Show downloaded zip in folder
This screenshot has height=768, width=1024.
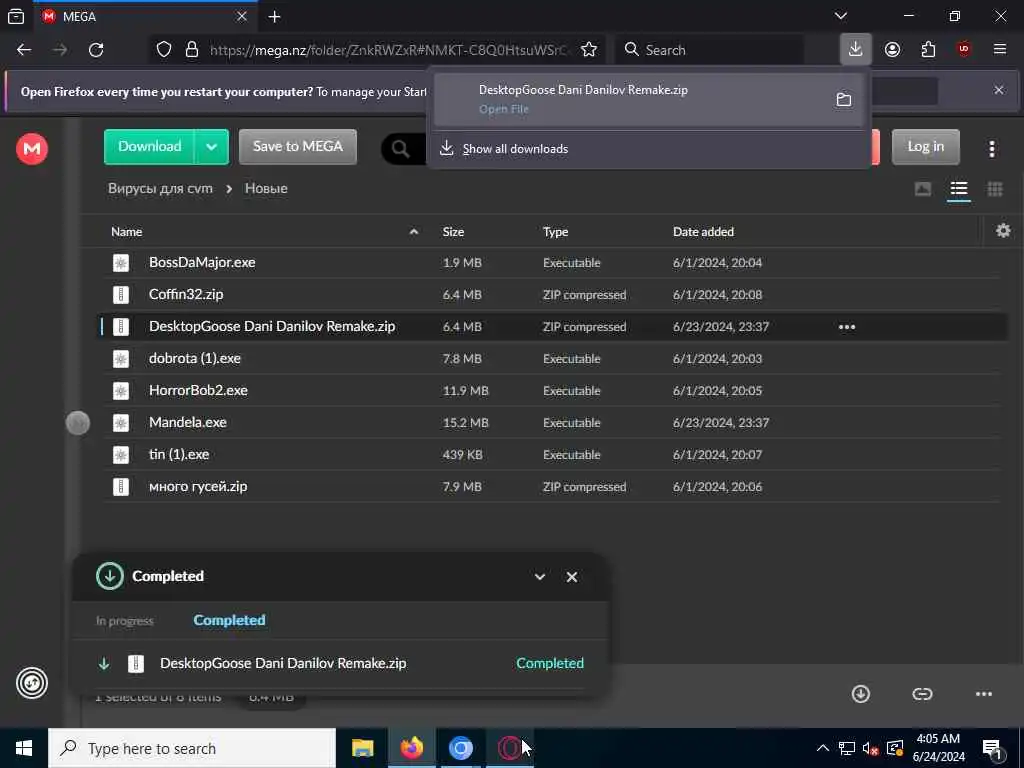click(844, 99)
